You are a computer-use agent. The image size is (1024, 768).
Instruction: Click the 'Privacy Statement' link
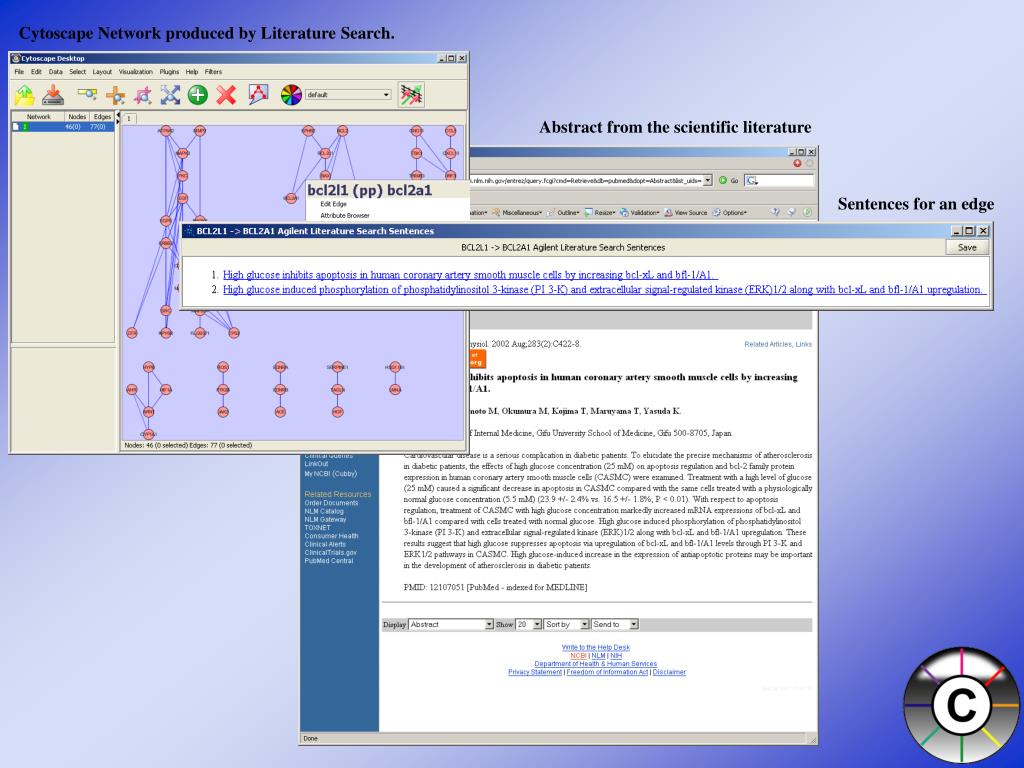click(x=535, y=672)
